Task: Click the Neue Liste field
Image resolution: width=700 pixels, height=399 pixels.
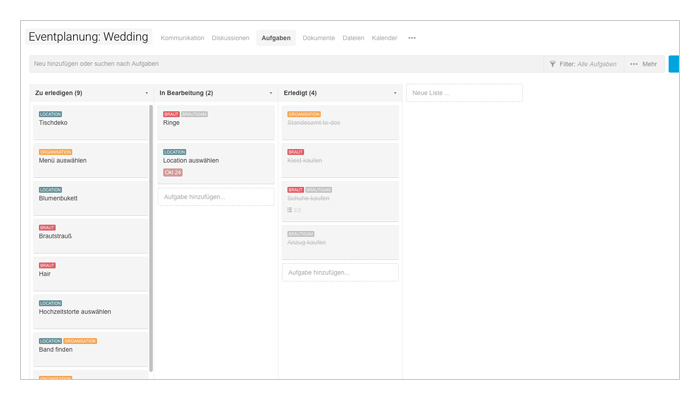Action: click(x=464, y=93)
